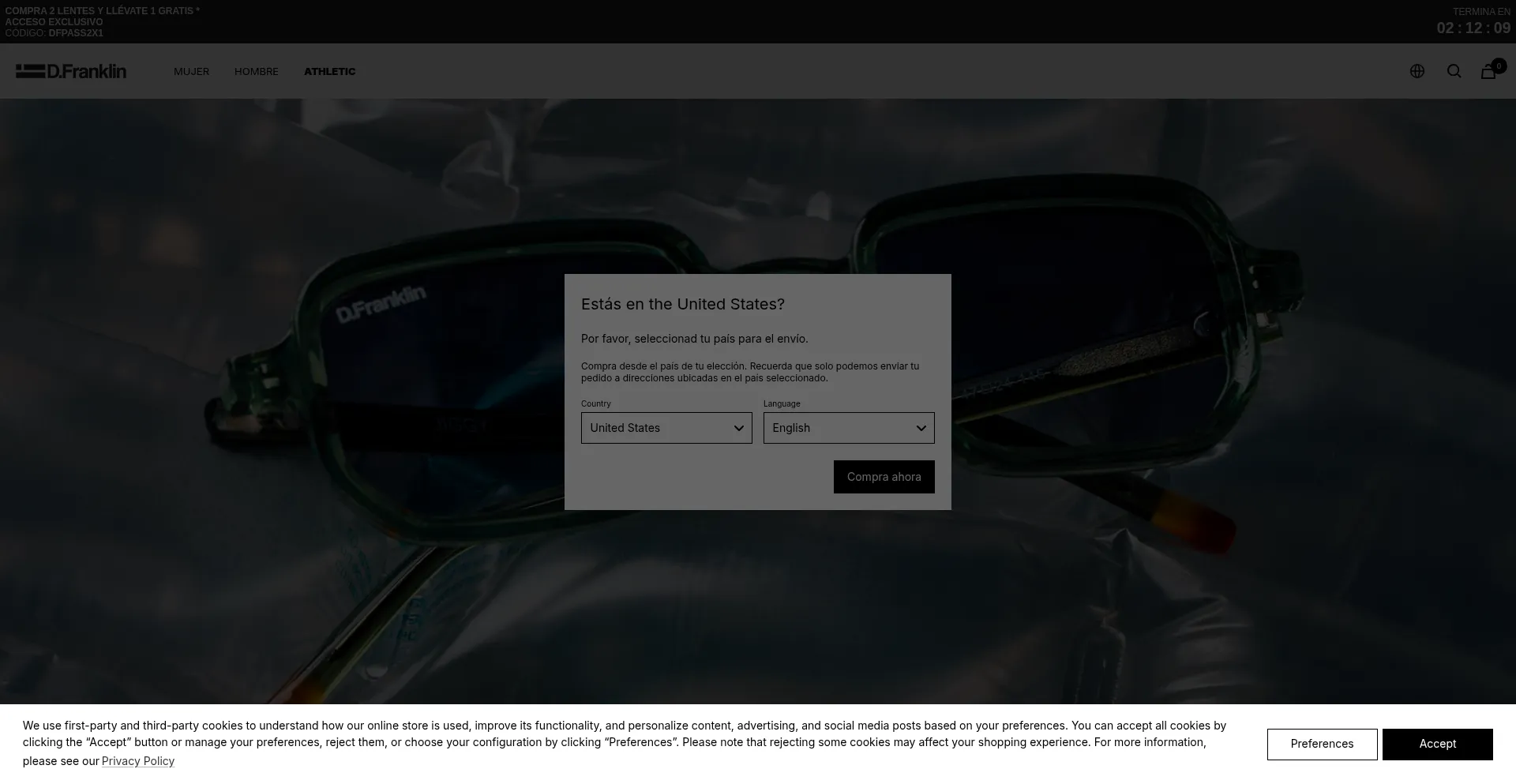This screenshot has height=784, width=1516.
Task: Click the TERMINA EN label
Action: tap(1481, 12)
